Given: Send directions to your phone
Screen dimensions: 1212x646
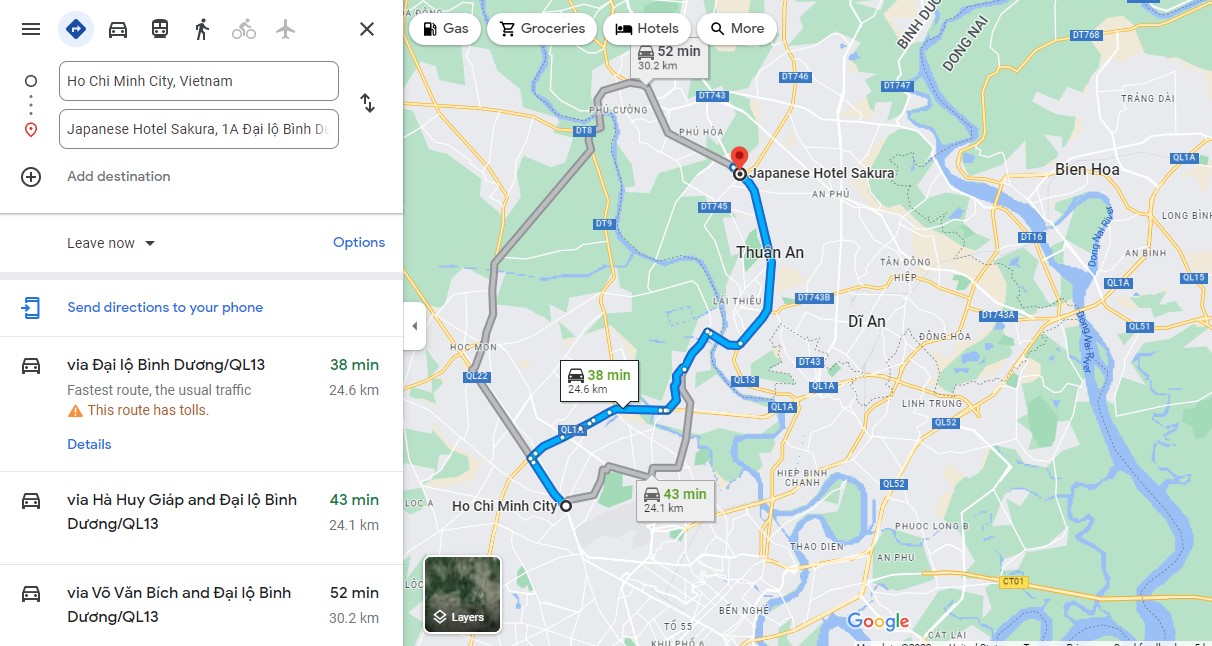Looking at the screenshot, I should [x=165, y=307].
